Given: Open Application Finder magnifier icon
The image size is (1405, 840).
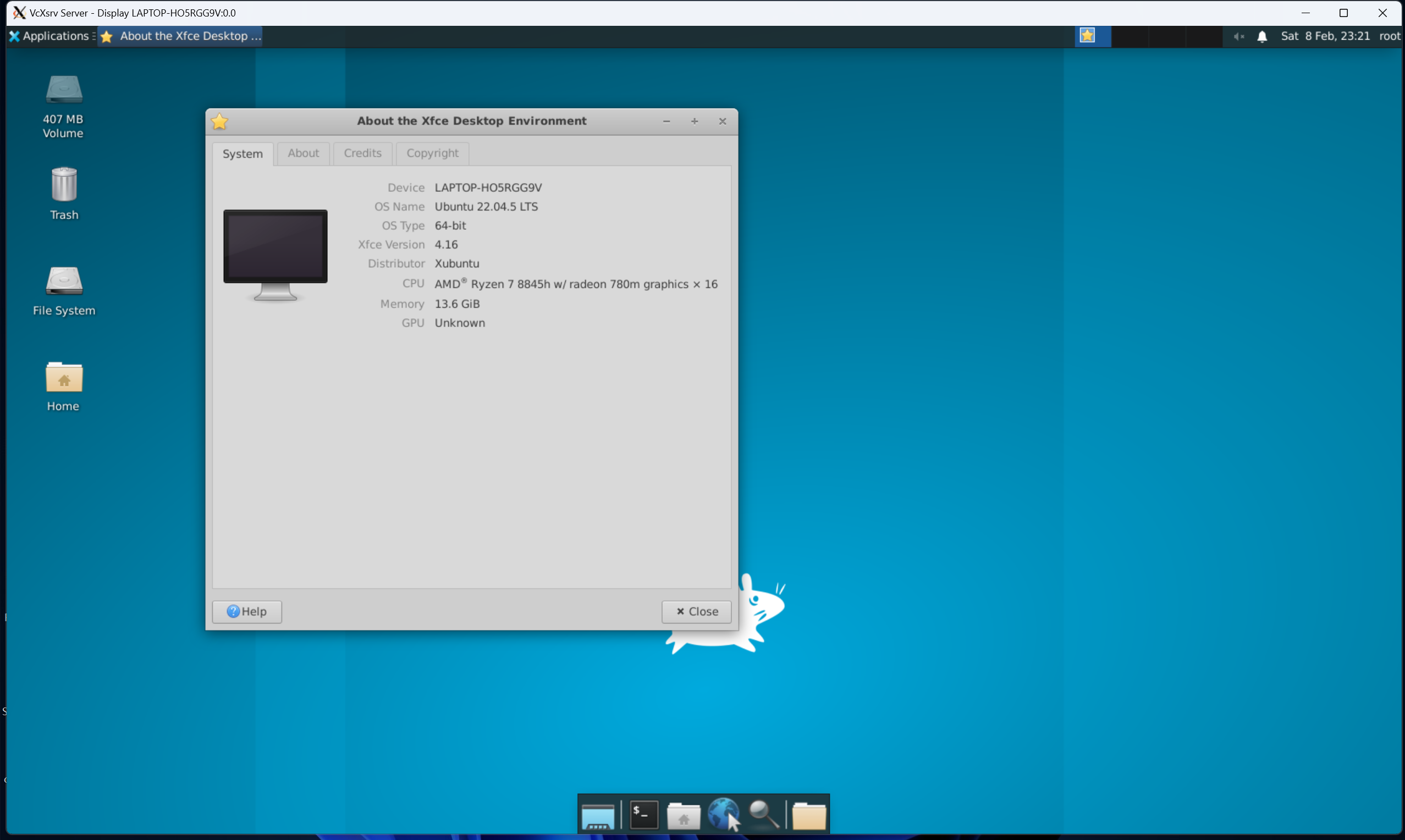Looking at the screenshot, I should point(764,815).
